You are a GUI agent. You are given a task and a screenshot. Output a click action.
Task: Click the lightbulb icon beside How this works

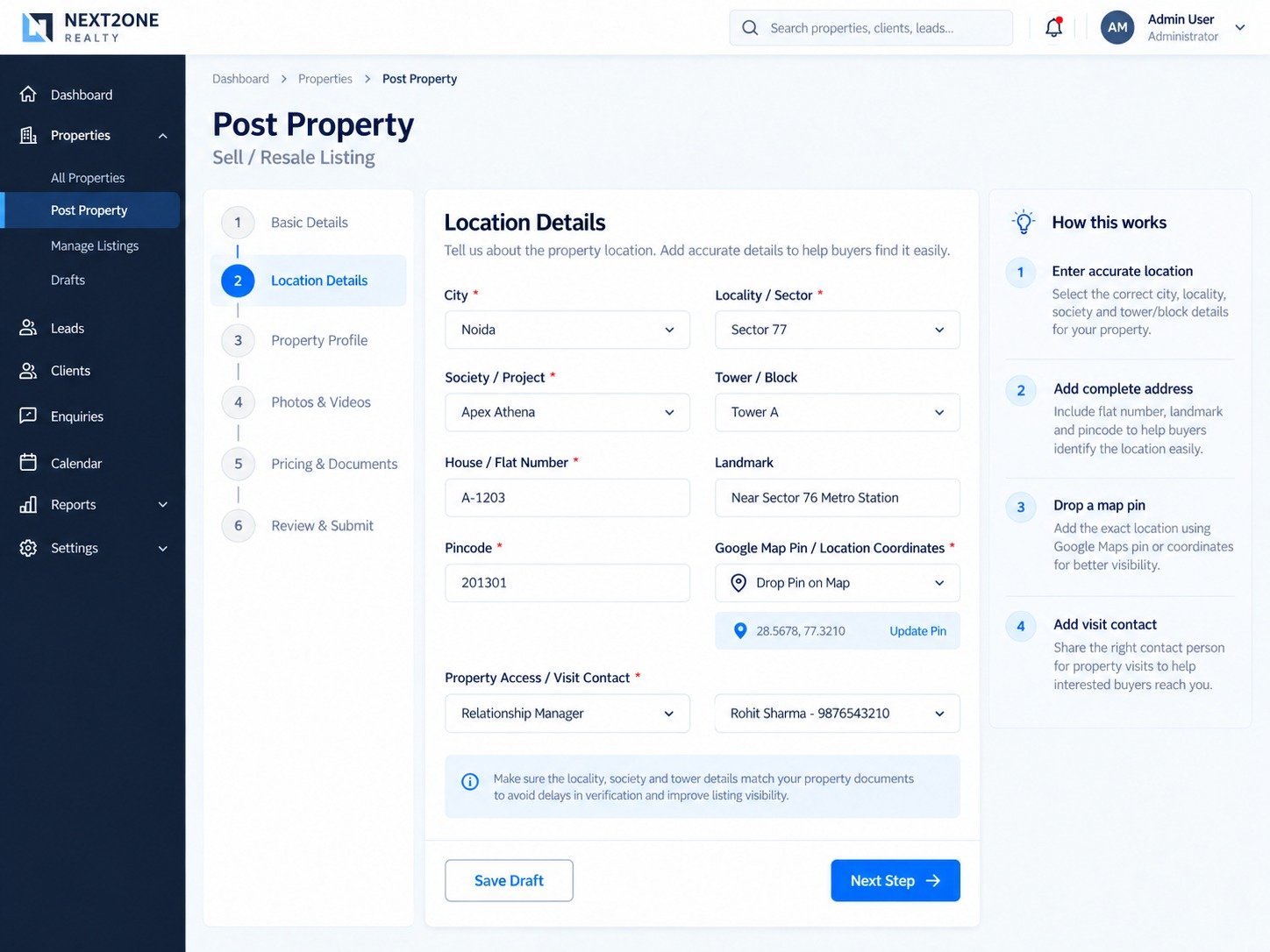(1023, 222)
